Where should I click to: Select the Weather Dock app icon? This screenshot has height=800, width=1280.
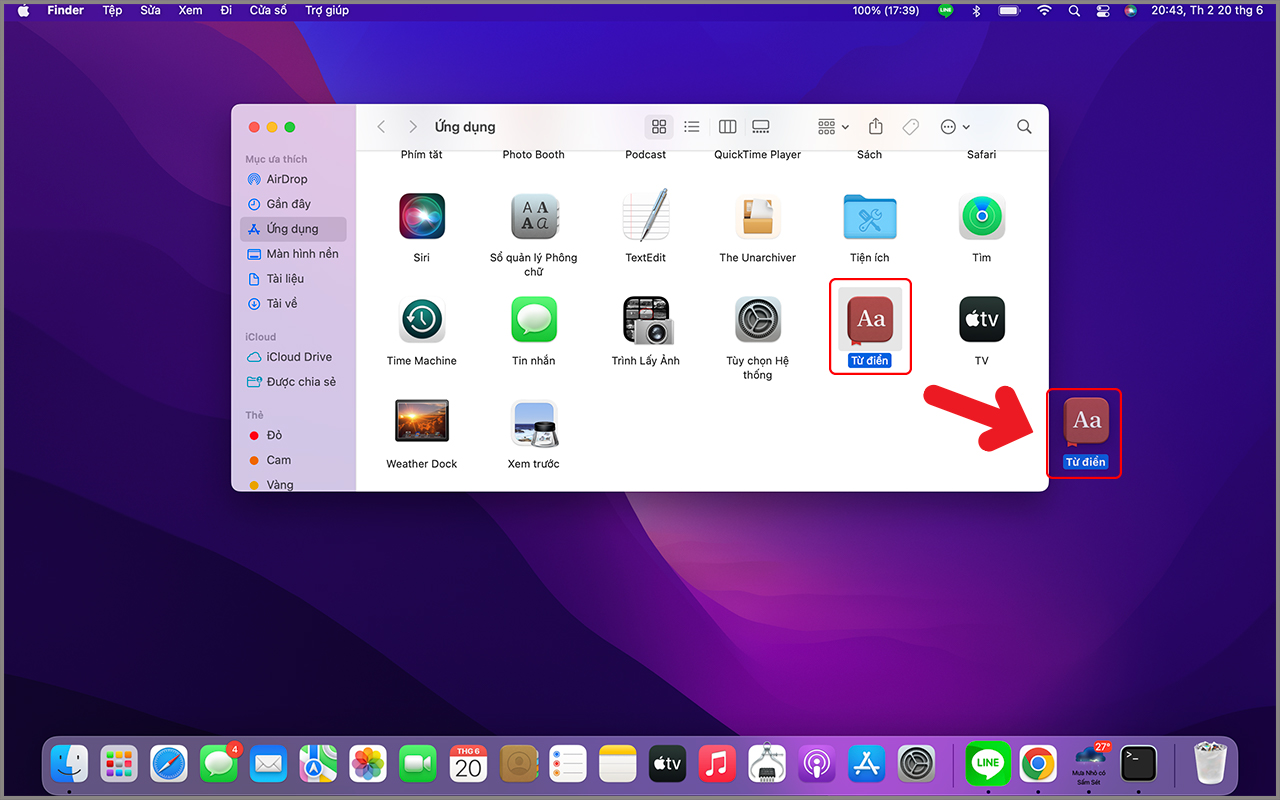click(x=421, y=422)
